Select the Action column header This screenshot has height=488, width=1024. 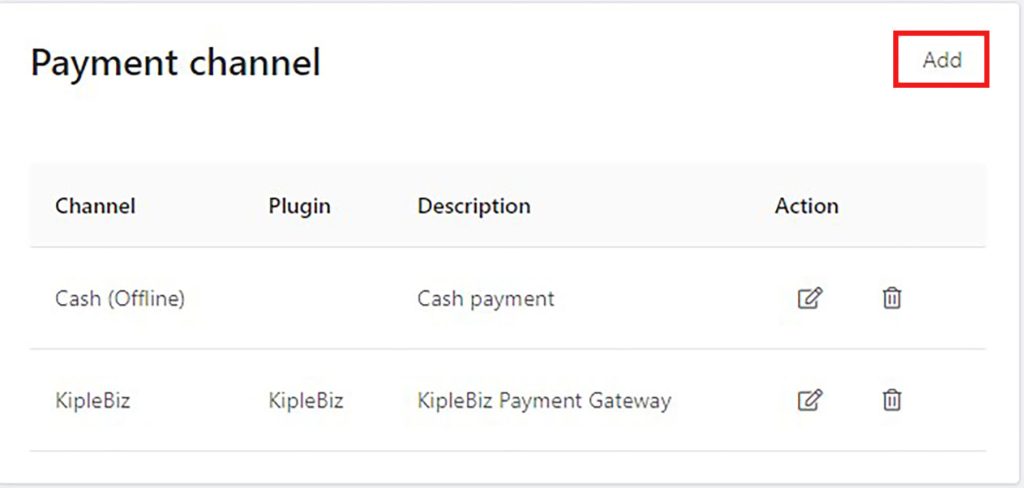[x=807, y=206]
